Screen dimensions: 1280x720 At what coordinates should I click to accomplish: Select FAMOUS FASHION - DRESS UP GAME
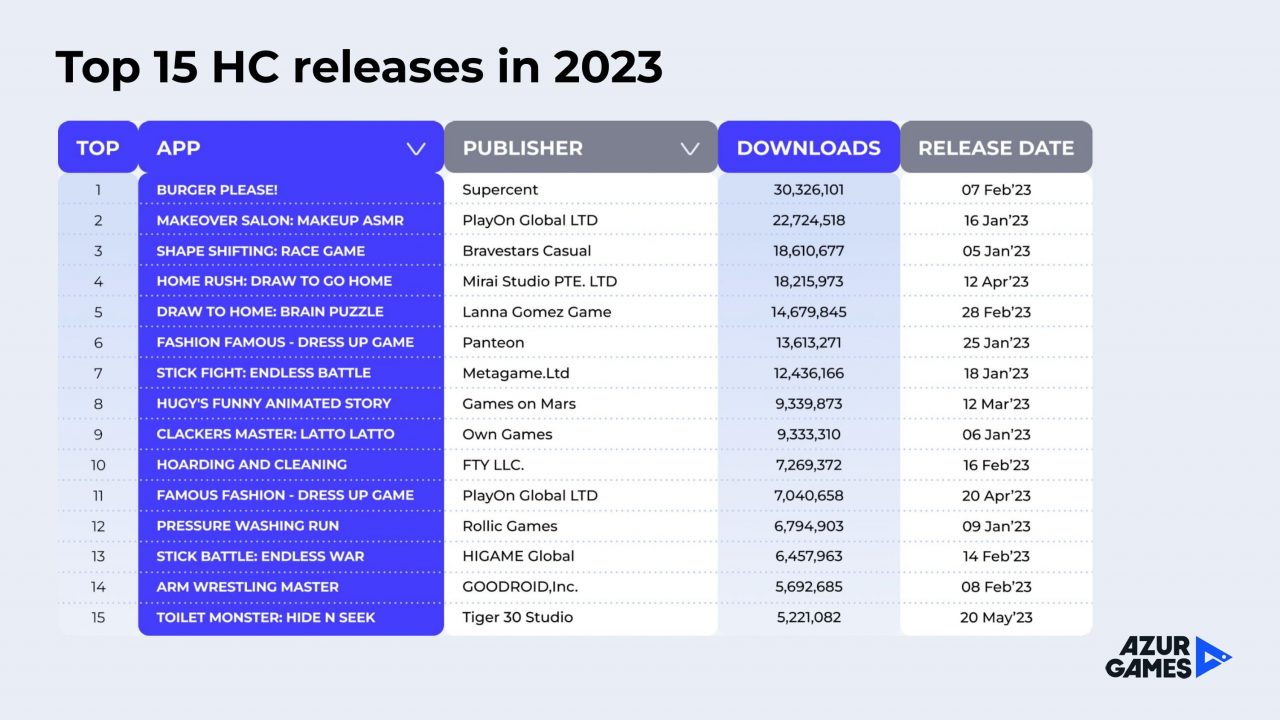[x=285, y=495]
